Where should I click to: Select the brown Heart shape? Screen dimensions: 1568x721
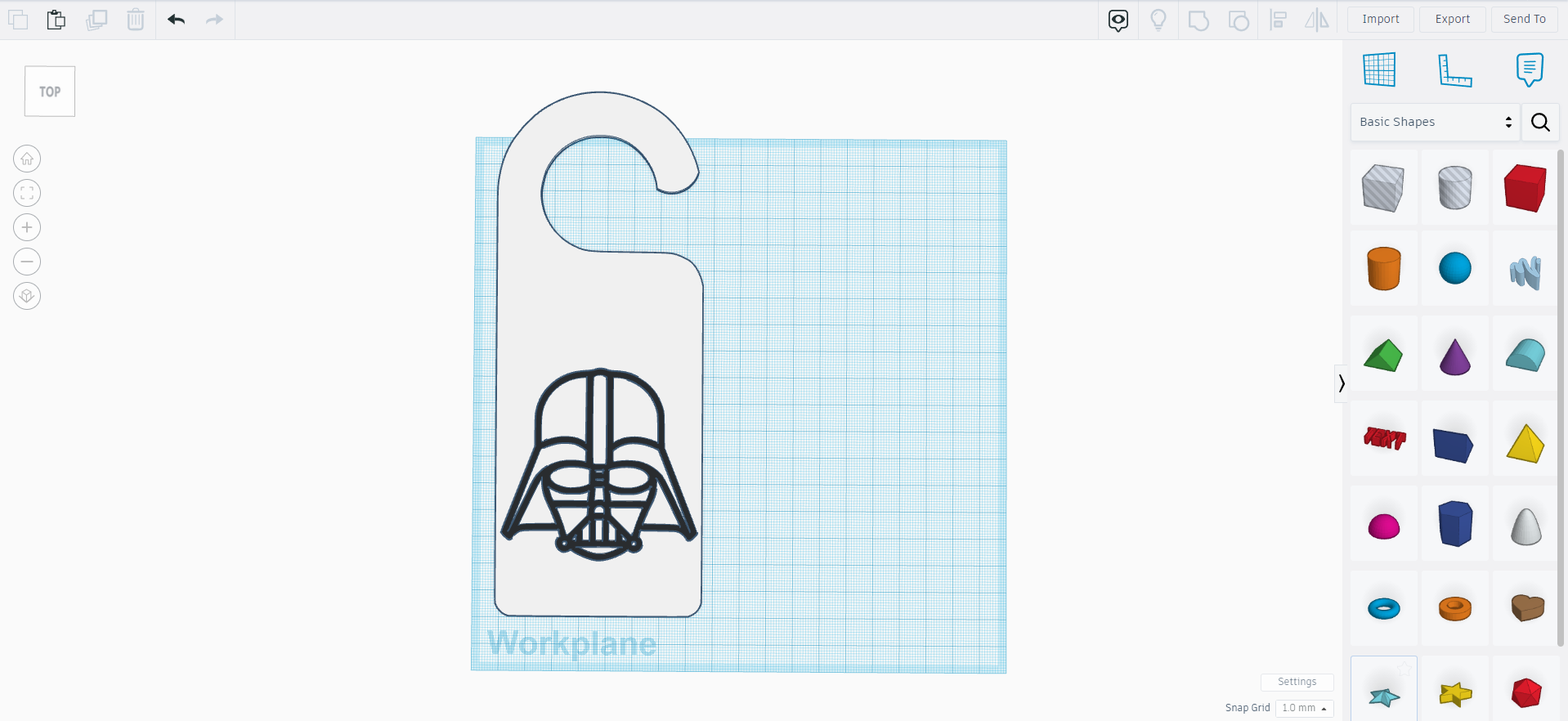click(x=1526, y=607)
